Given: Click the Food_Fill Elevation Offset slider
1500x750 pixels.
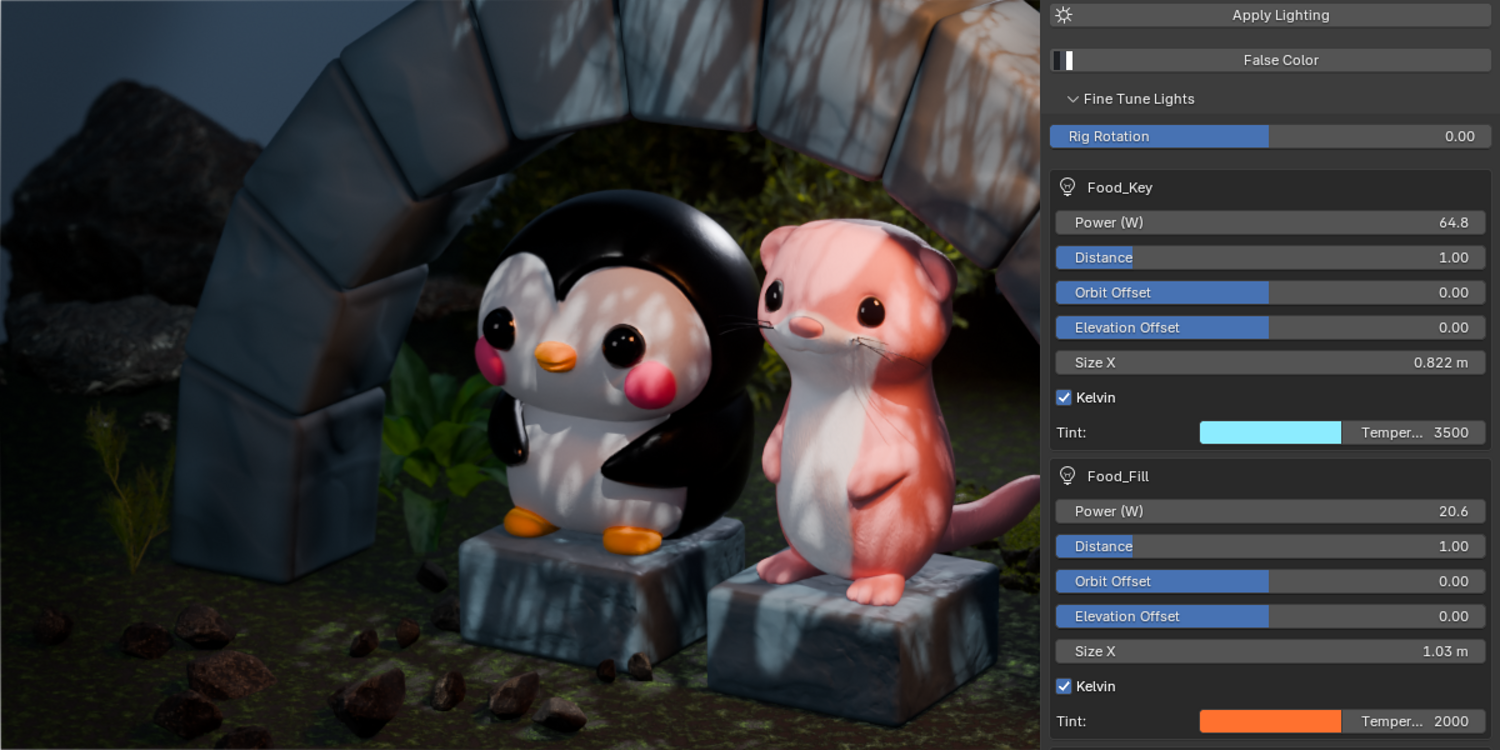Looking at the screenshot, I should click(1270, 616).
